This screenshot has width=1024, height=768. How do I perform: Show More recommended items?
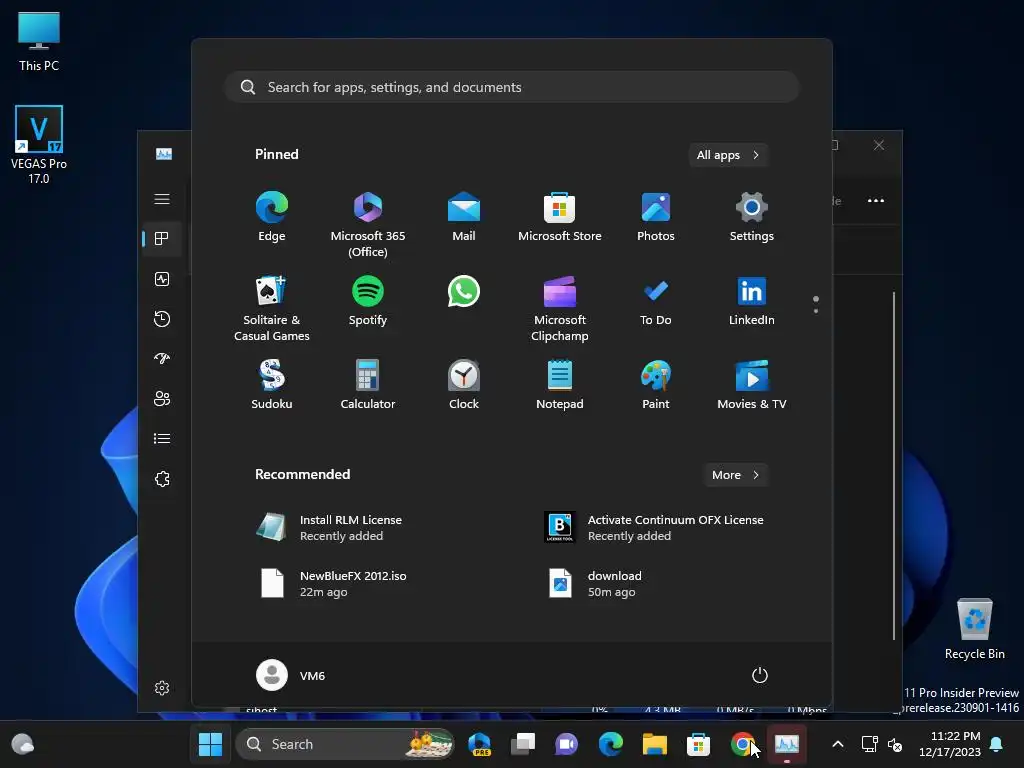click(x=735, y=475)
